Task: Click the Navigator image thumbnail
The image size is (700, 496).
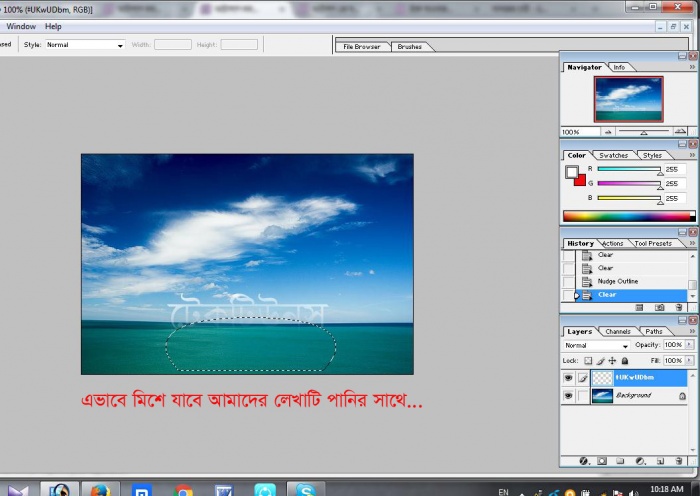Action: (x=628, y=99)
